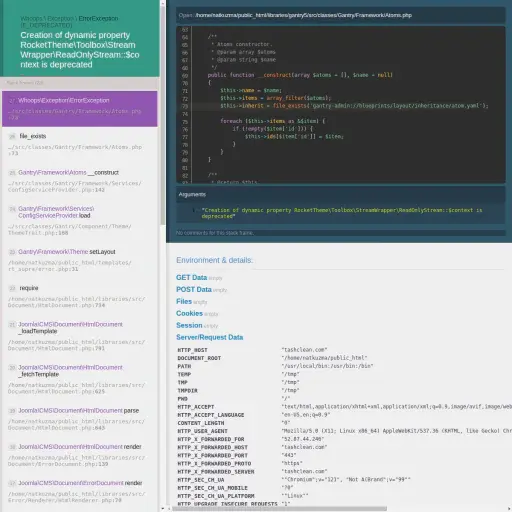Select the HtmlDocument _fetchTemplate frame
The height and width of the screenshot is (512, 512).
(80, 379)
